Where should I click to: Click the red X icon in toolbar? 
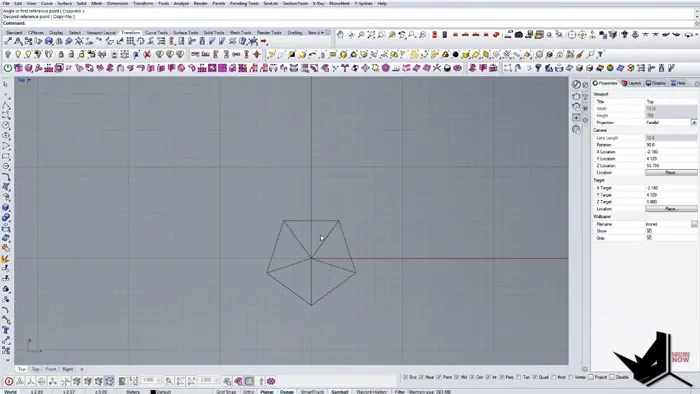(x=147, y=54)
